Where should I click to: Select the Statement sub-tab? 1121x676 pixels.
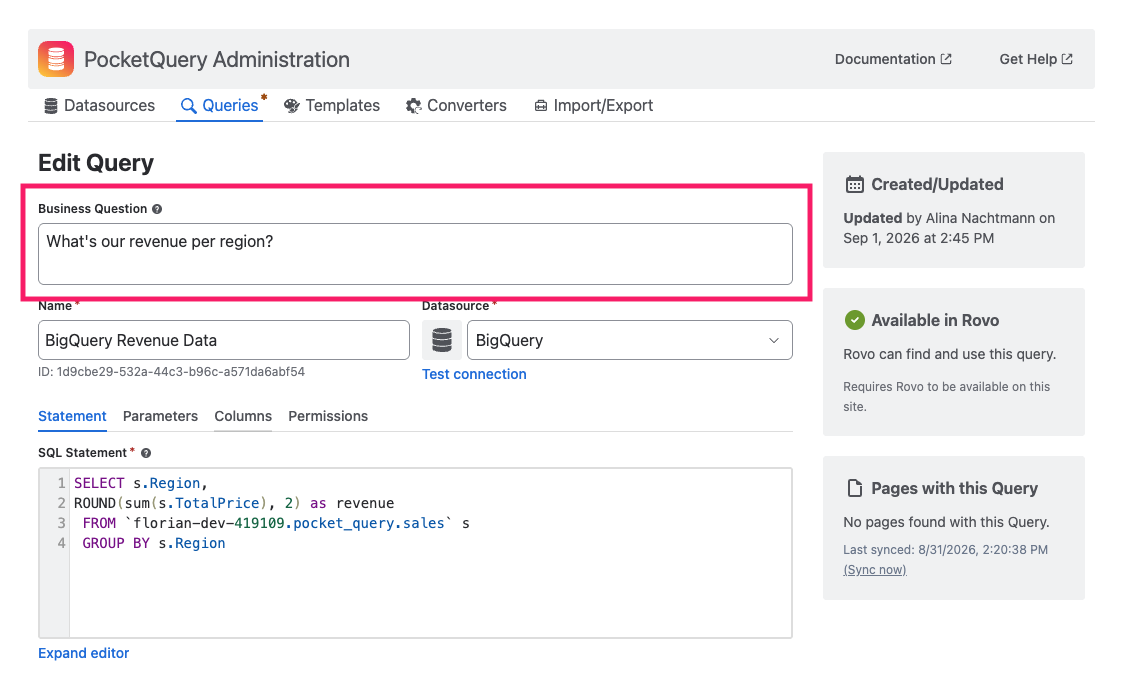click(x=72, y=416)
